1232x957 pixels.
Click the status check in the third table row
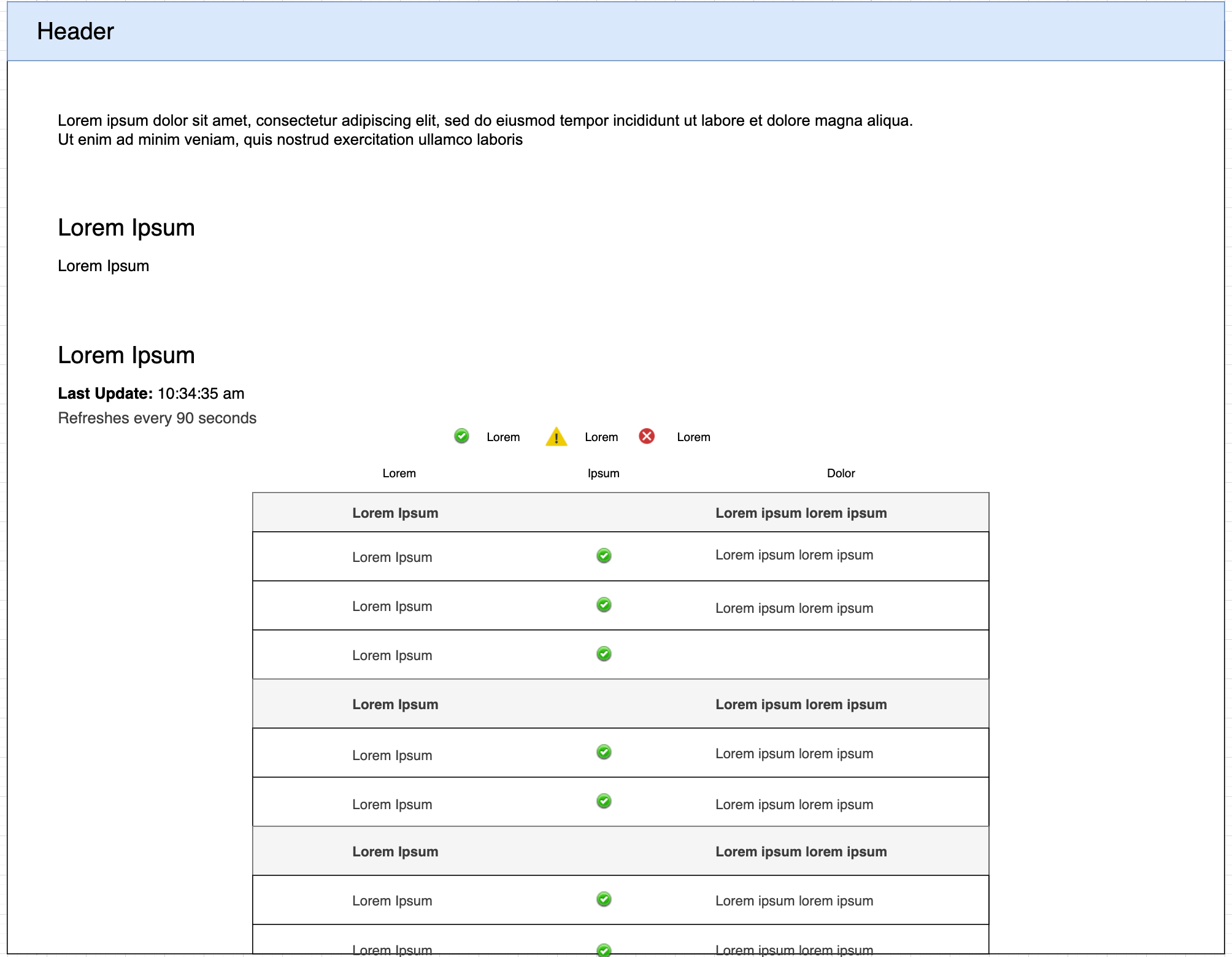point(604,654)
